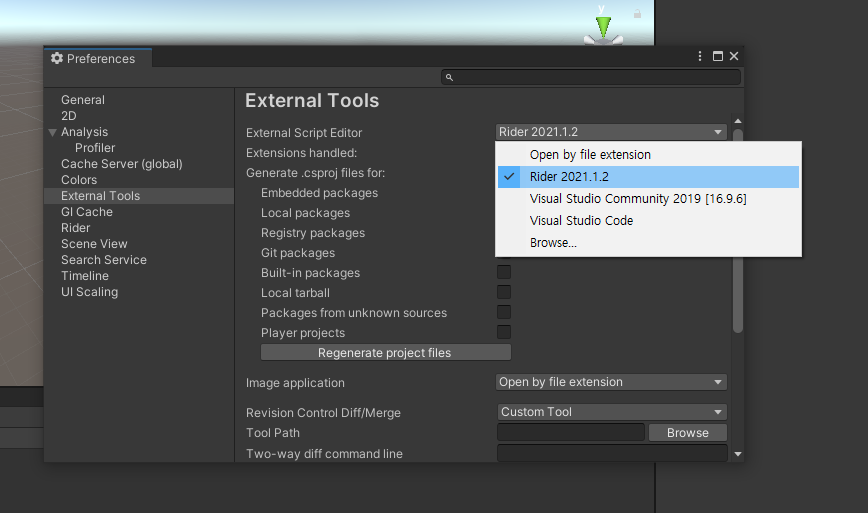Toggle Built-in packages checkbox
868x513 pixels.
pyautogui.click(x=504, y=272)
